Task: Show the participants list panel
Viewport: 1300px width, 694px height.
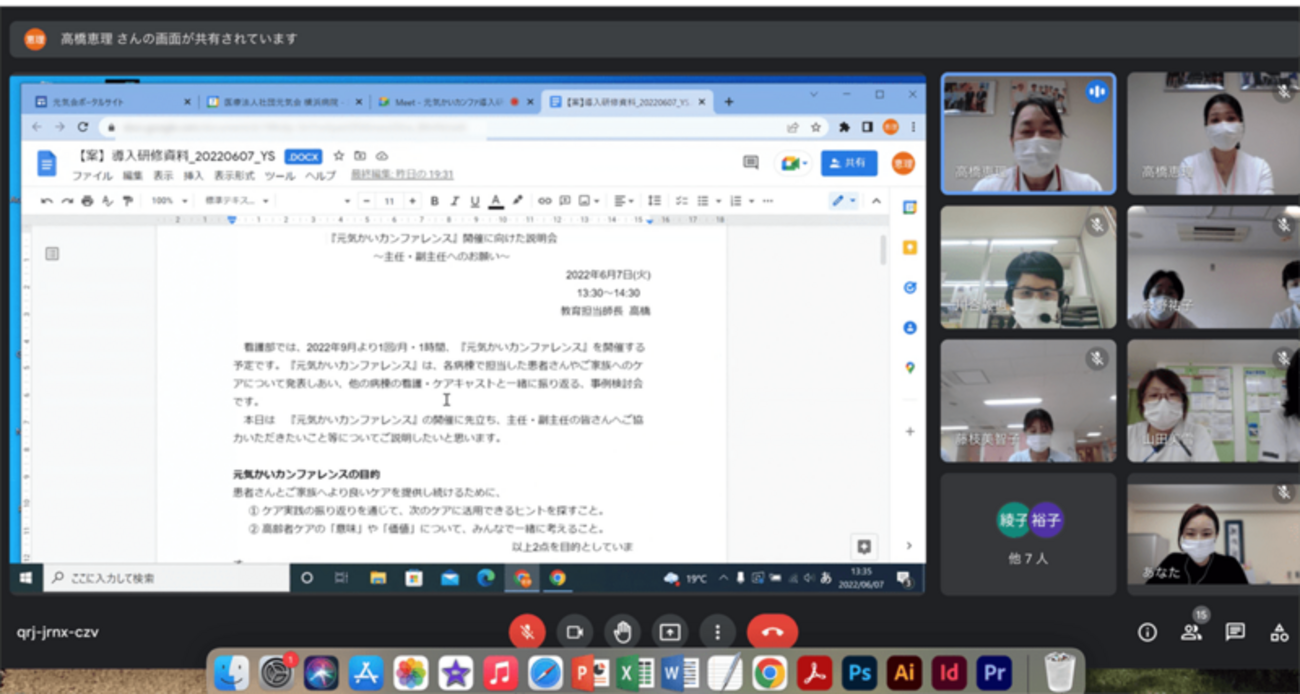Action: coord(1191,632)
